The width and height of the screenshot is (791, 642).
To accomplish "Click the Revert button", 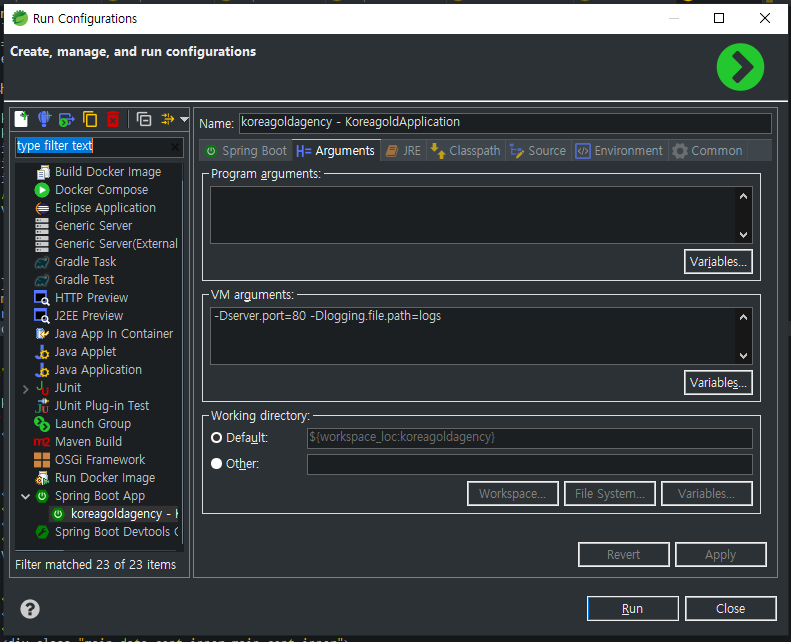I will tap(624, 555).
